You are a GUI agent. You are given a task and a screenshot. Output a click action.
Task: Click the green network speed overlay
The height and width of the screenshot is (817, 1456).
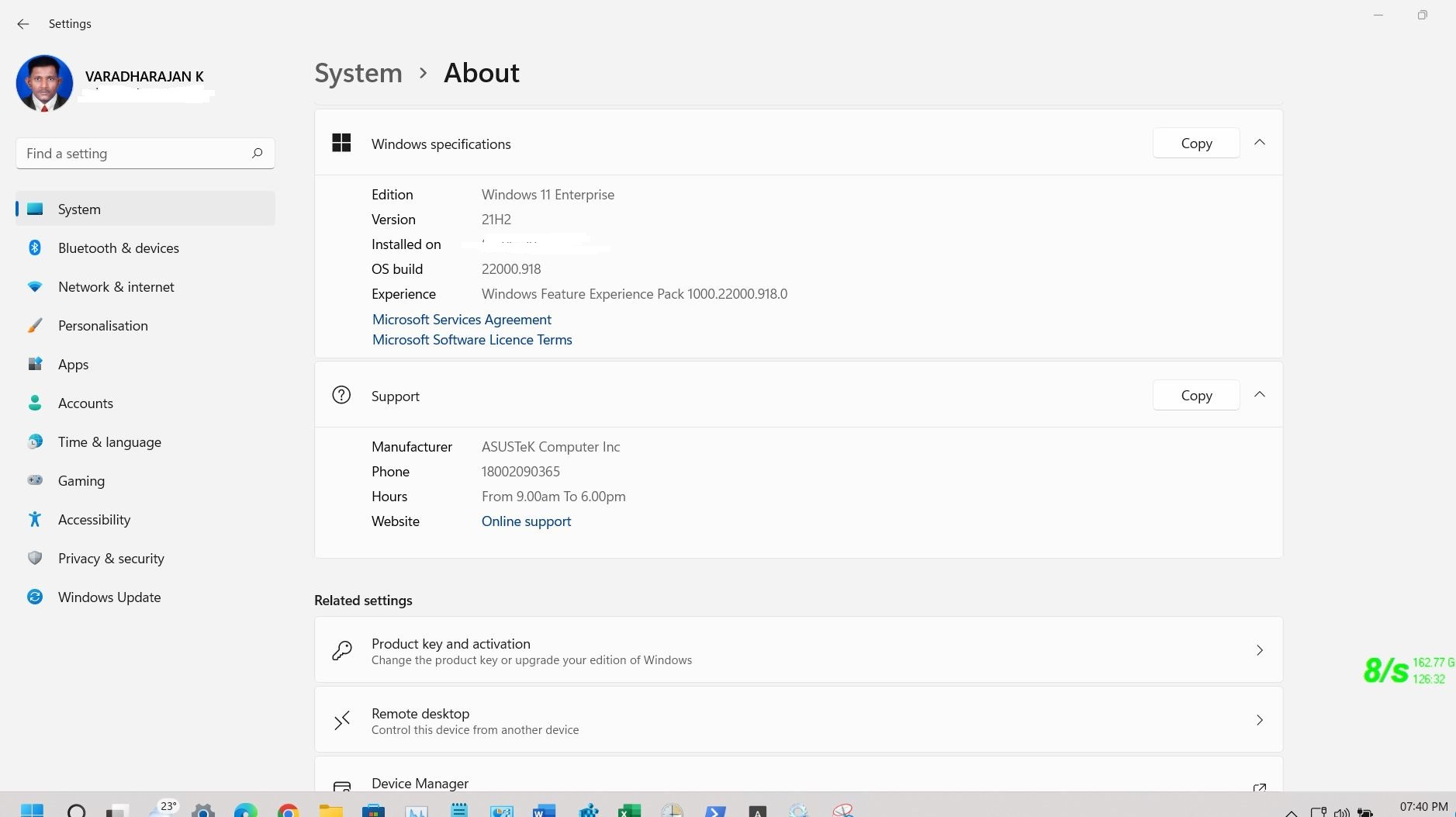click(1408, 670)
